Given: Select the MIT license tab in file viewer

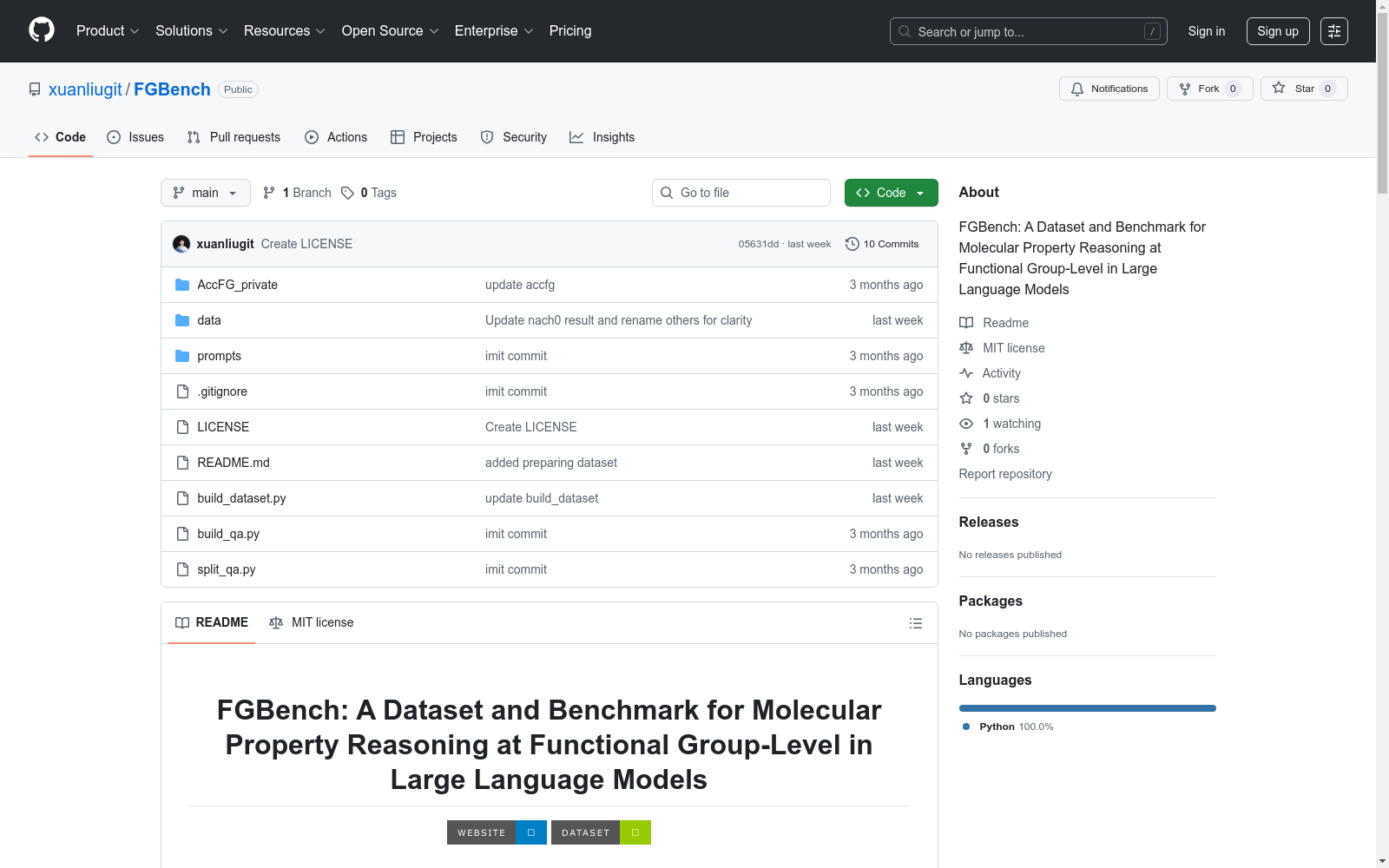Looking at the screenshot, I should click(x=312, y=622).
